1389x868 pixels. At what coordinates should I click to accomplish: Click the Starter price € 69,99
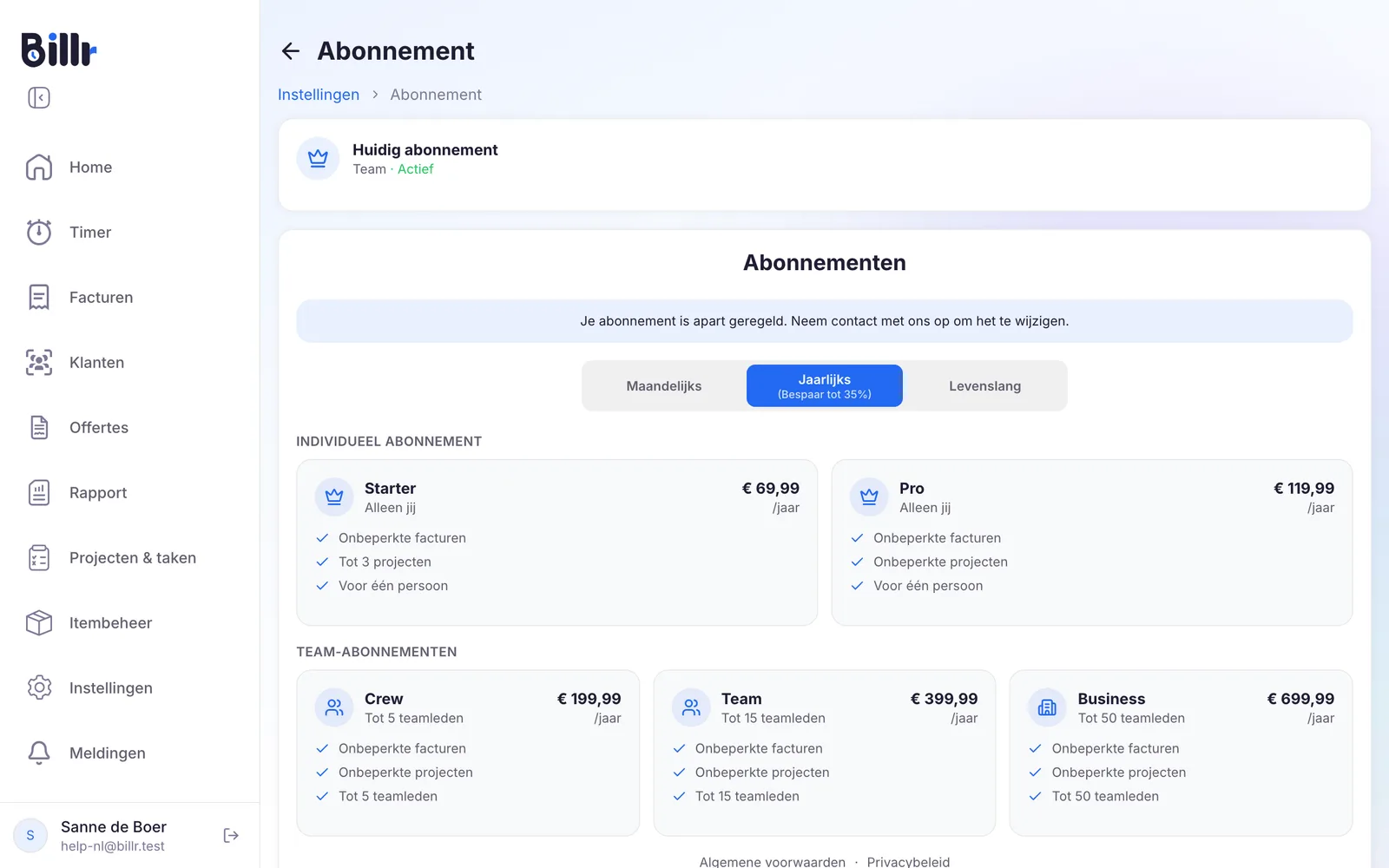pyautogui.click(x=771, y=489)
